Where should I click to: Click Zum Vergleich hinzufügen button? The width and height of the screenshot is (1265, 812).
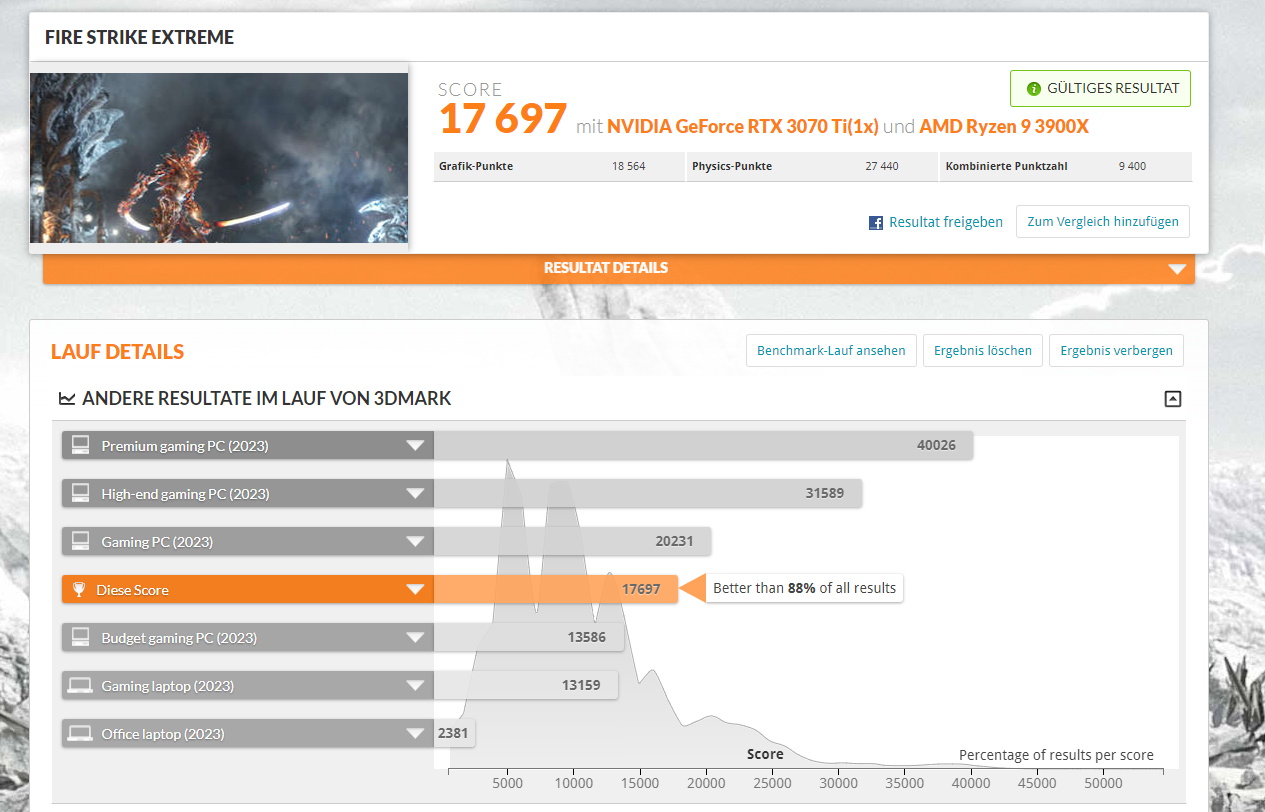(x=1103, y=221)
